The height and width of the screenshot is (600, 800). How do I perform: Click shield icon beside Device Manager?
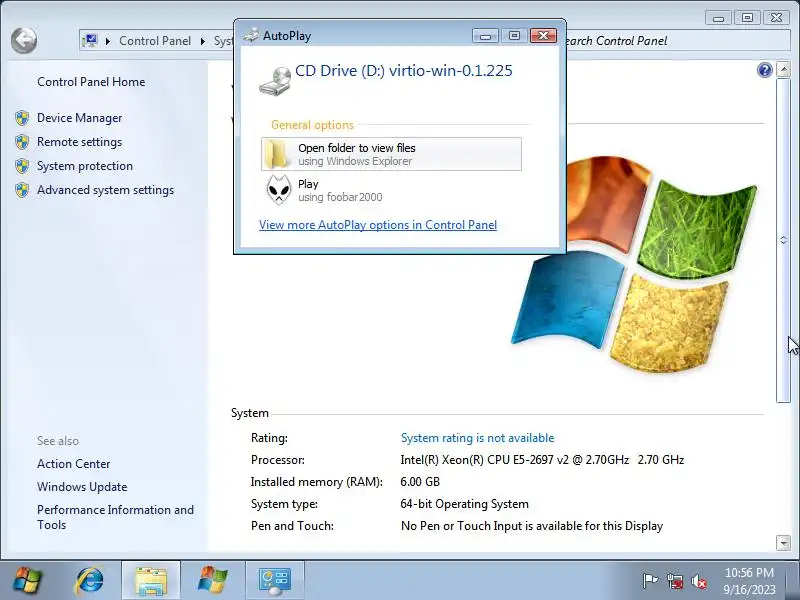point(22,118)
